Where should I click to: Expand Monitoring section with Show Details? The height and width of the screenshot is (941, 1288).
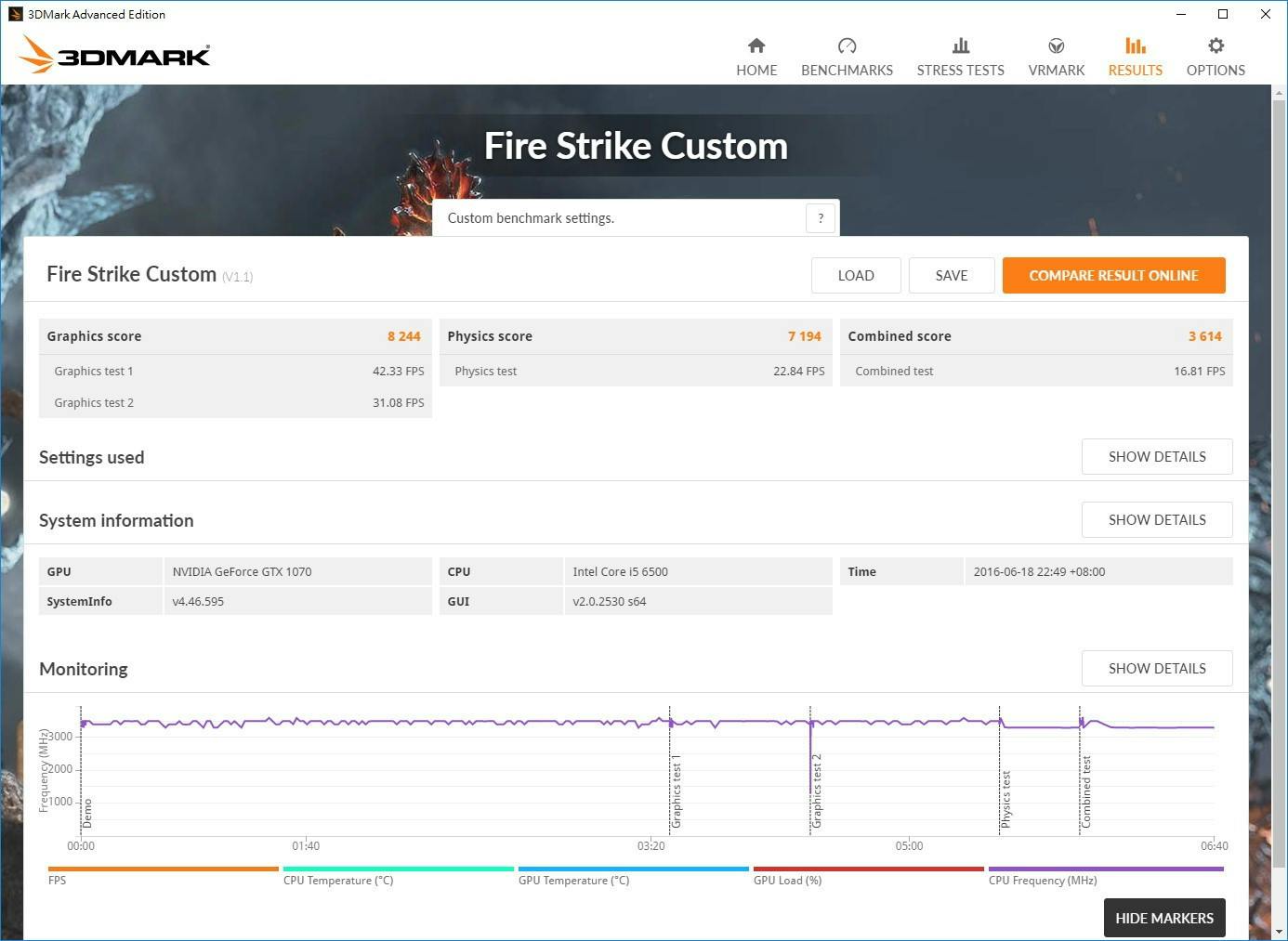(x=1156, y=669)
